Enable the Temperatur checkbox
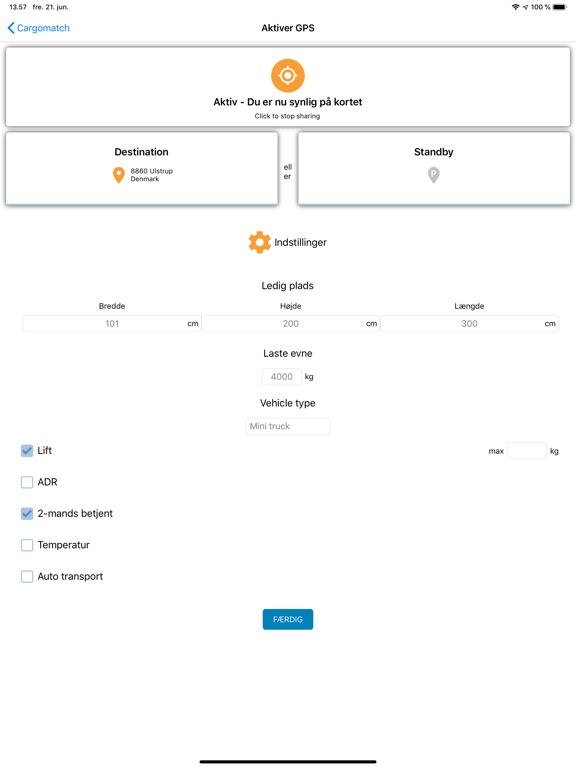 pos(27,545)
